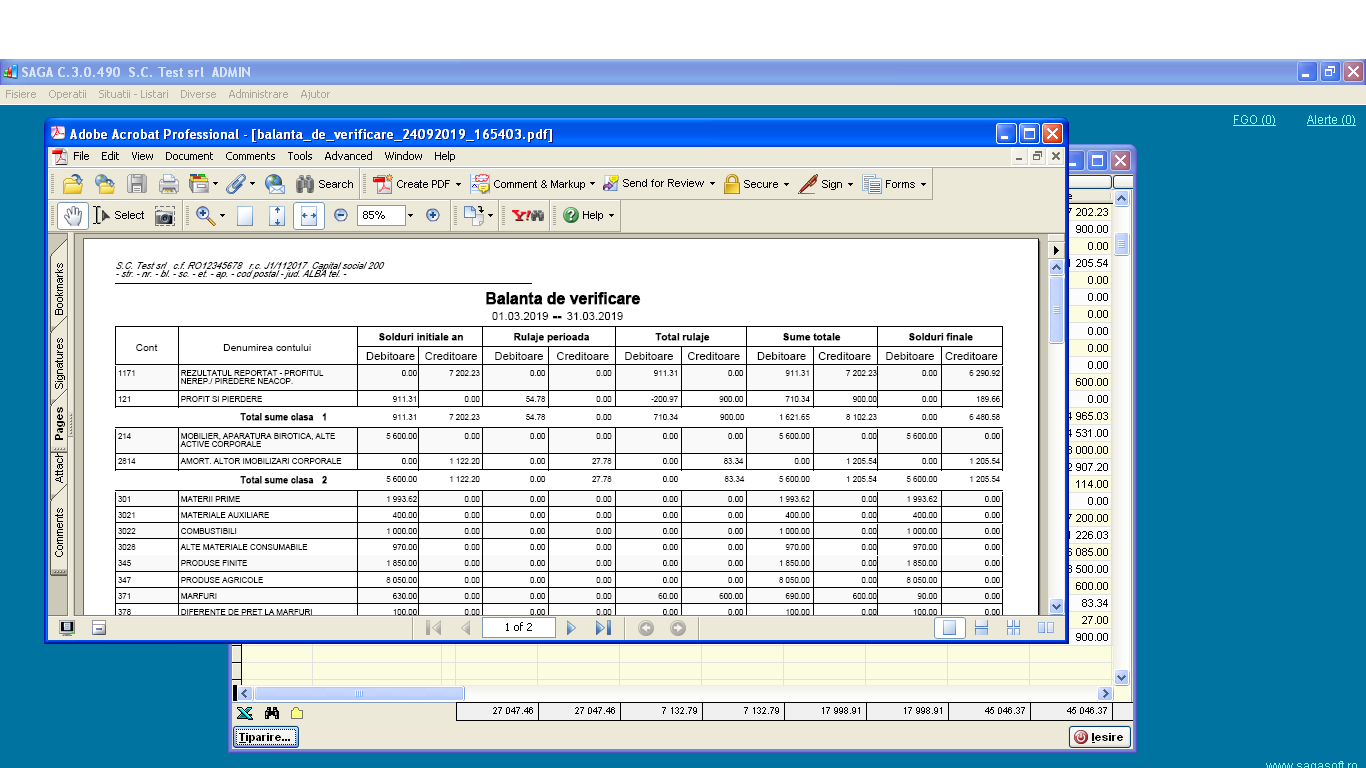Open the Document menu
The height and width of the screenshot is (768, 1366).
189,156
